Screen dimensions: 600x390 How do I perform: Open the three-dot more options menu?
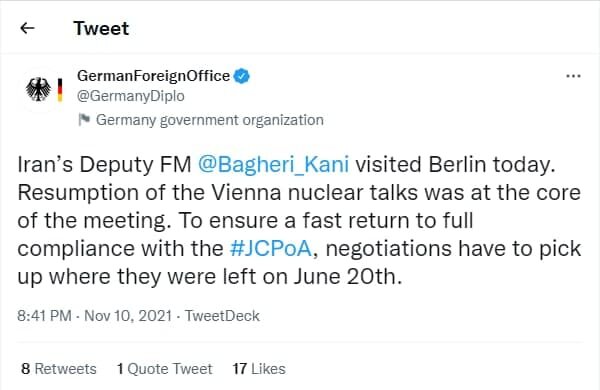tap(573, 76)
